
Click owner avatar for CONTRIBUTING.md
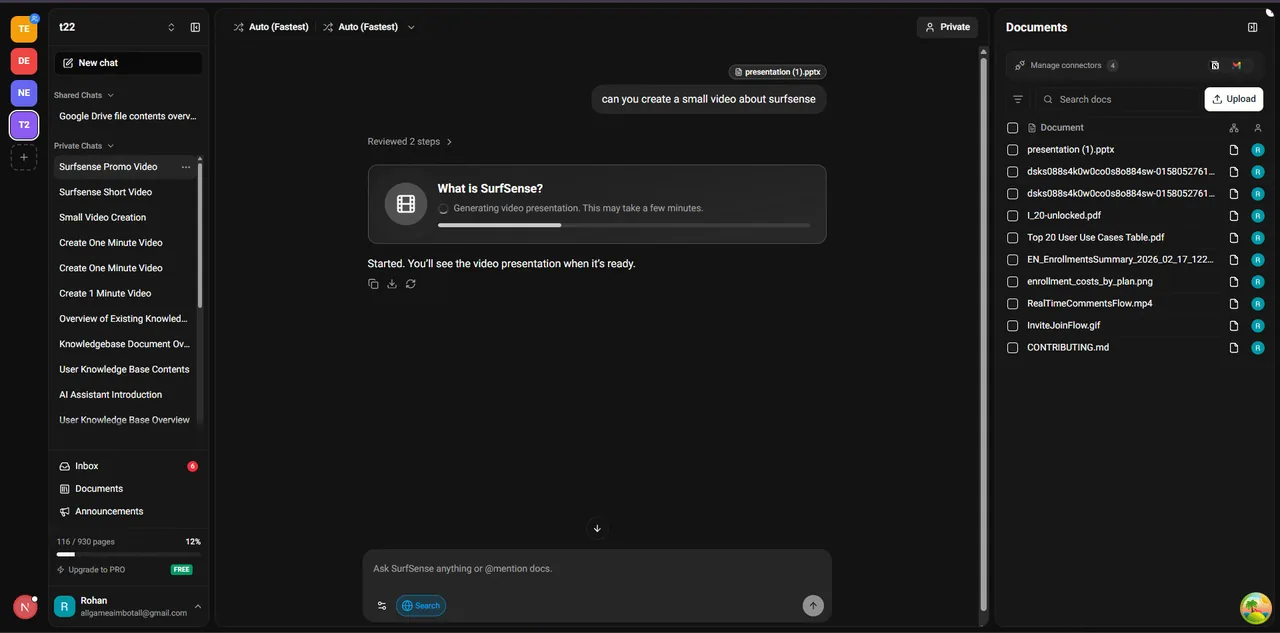(x=1258, y=348)
